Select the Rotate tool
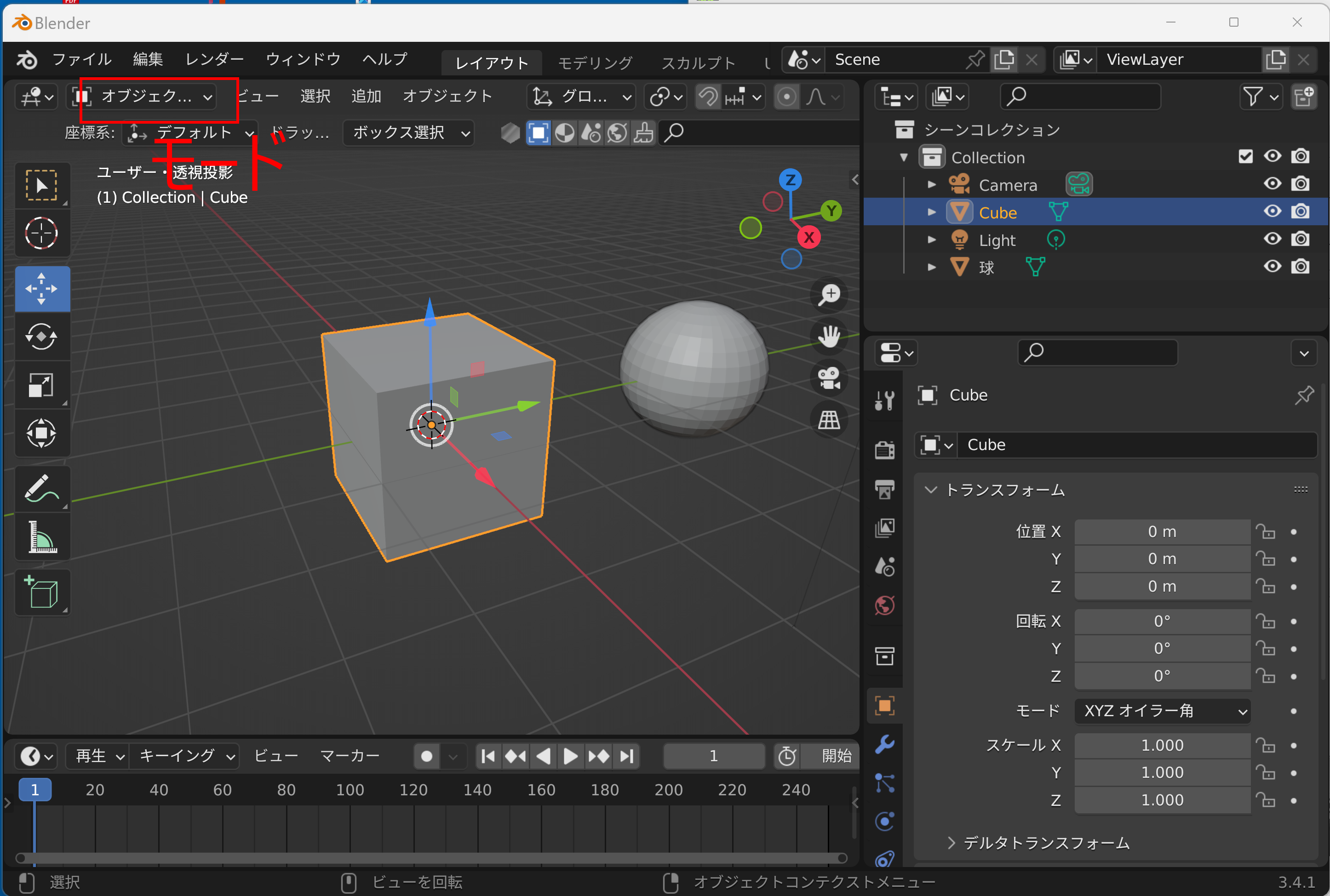Image resolution: width=1330 pixels, height=896 pixels. click(42, 337)
